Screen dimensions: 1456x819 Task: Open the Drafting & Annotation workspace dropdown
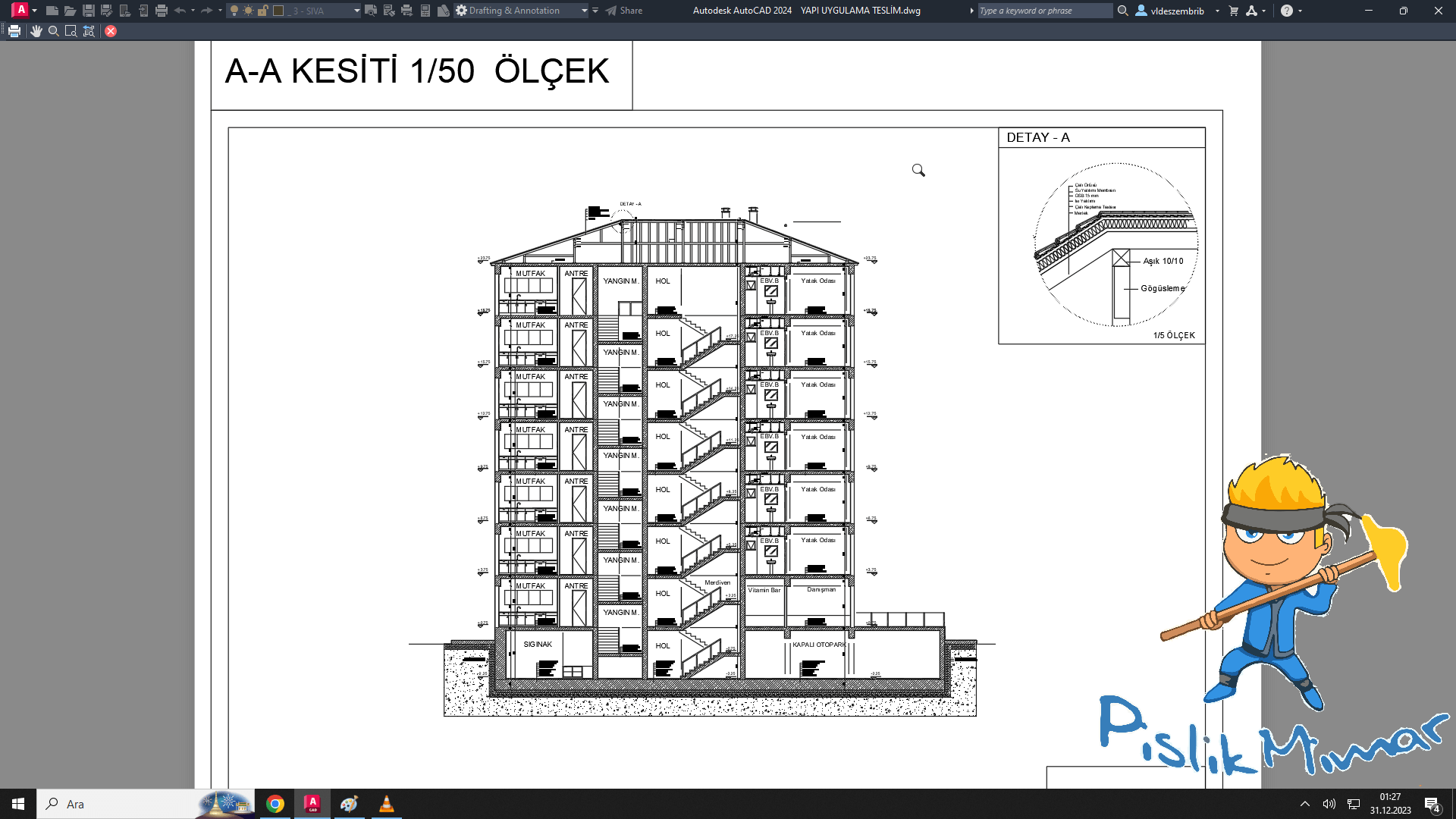pyautogui.click(x=584, y=11)
